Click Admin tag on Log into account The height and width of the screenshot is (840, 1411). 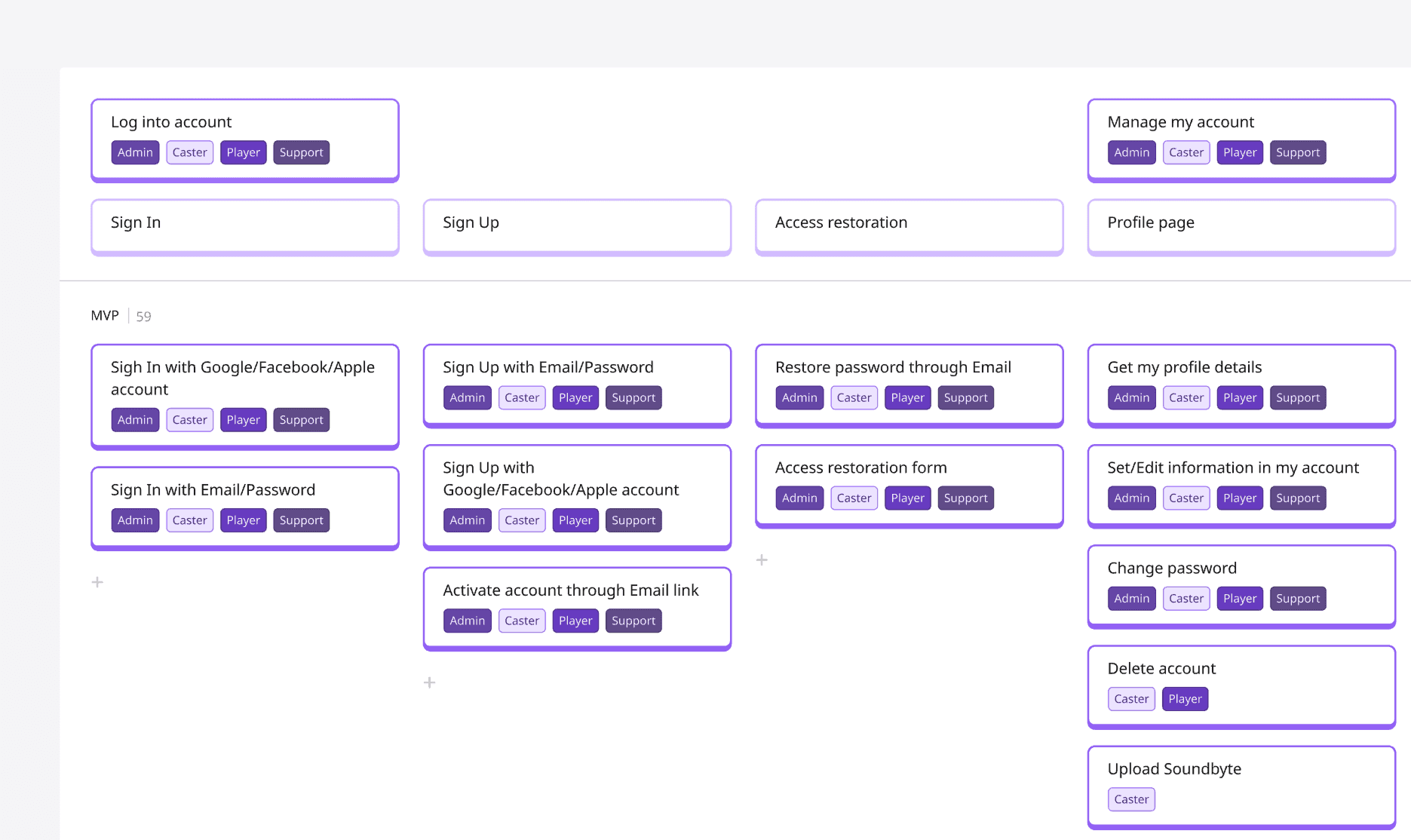click(135, 152)
